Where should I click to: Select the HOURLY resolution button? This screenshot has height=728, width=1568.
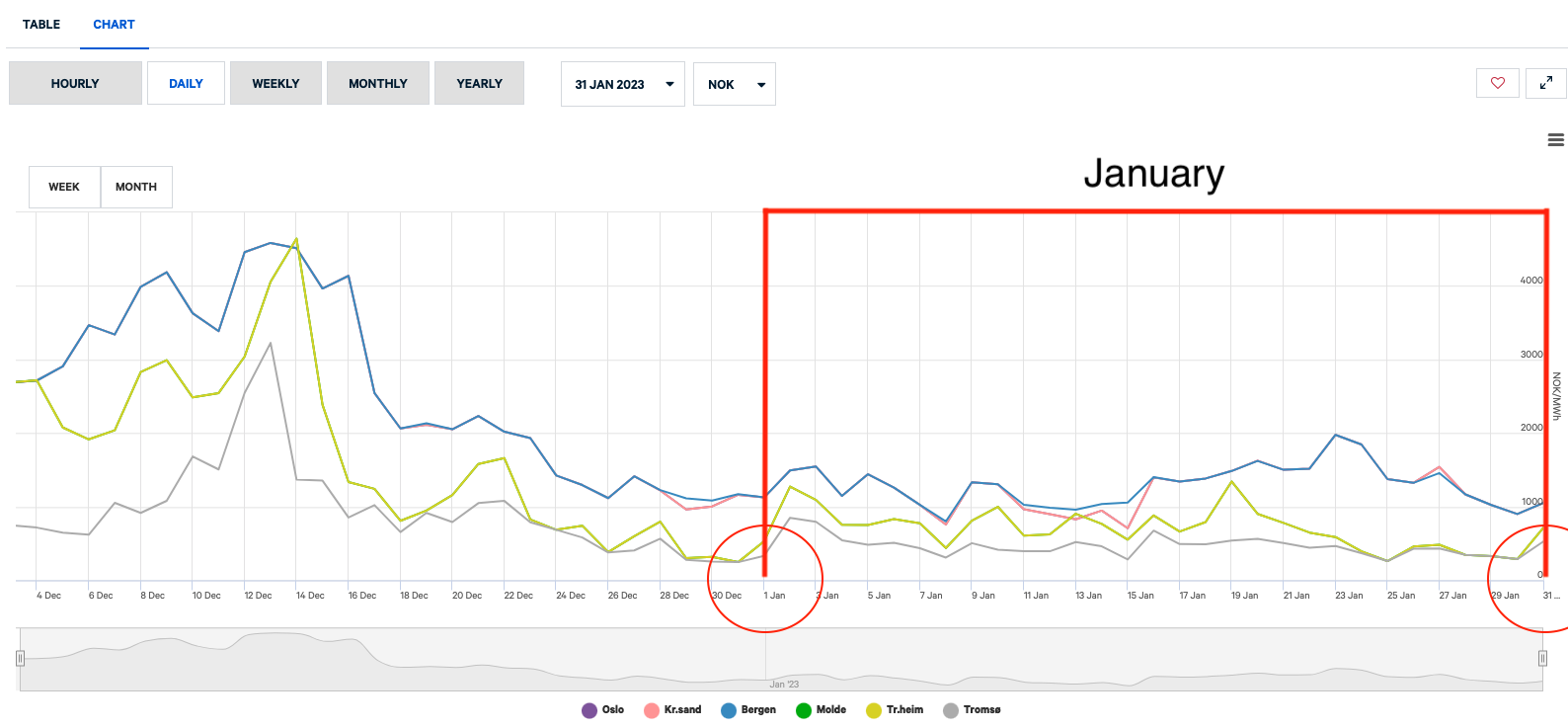(75, 83)
